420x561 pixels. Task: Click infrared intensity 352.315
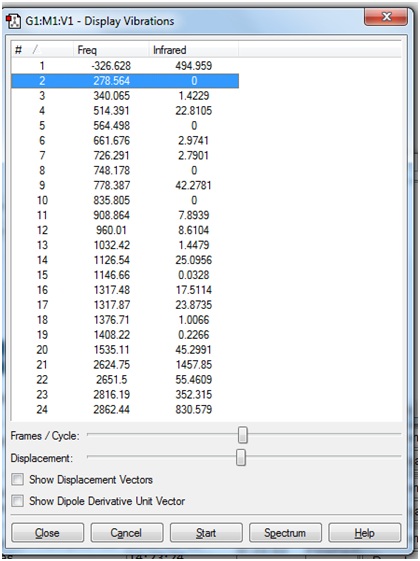coord(194,395)
